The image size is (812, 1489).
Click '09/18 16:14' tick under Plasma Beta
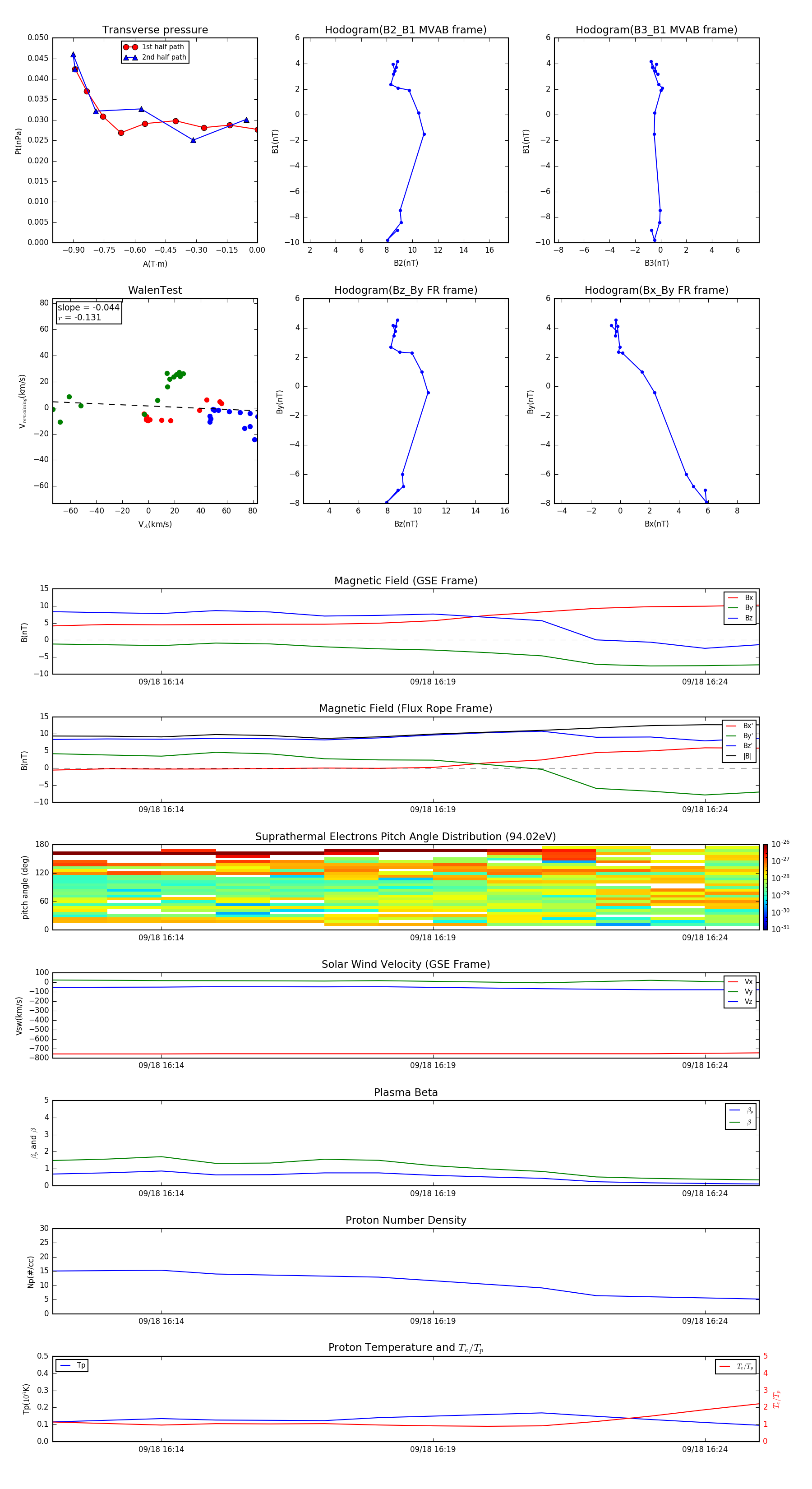[161, 1193]
